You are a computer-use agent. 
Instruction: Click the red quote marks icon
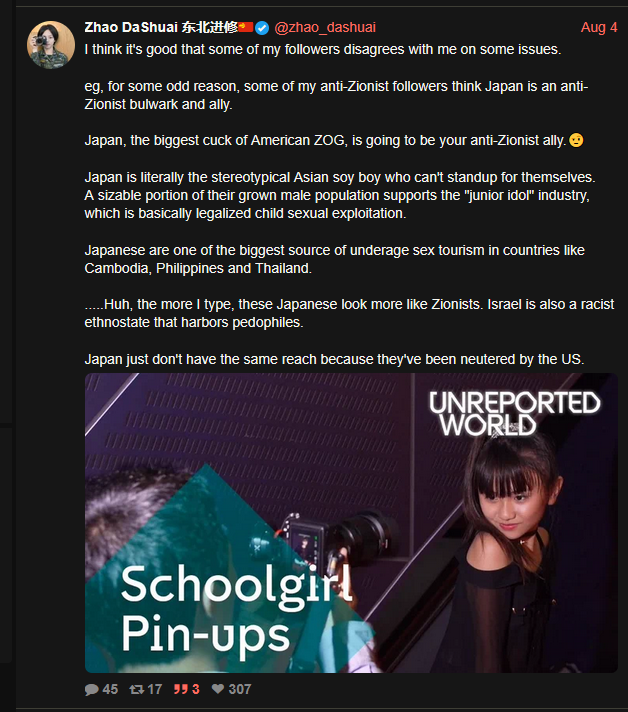click(180, 689)
